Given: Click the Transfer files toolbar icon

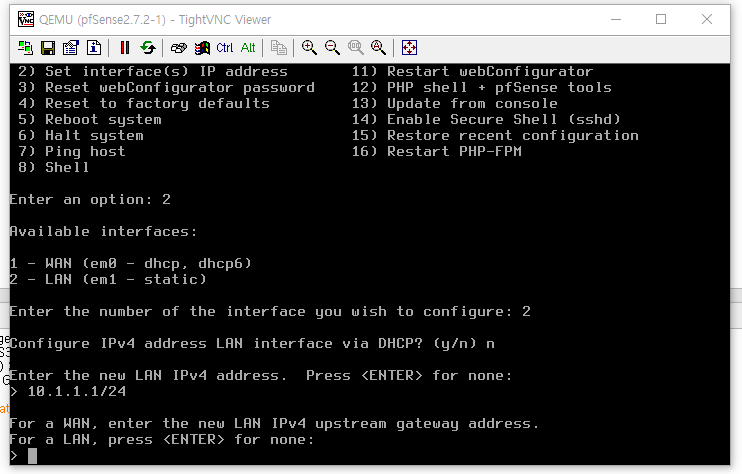Looking at the screenshot, I should pos(279,48).
